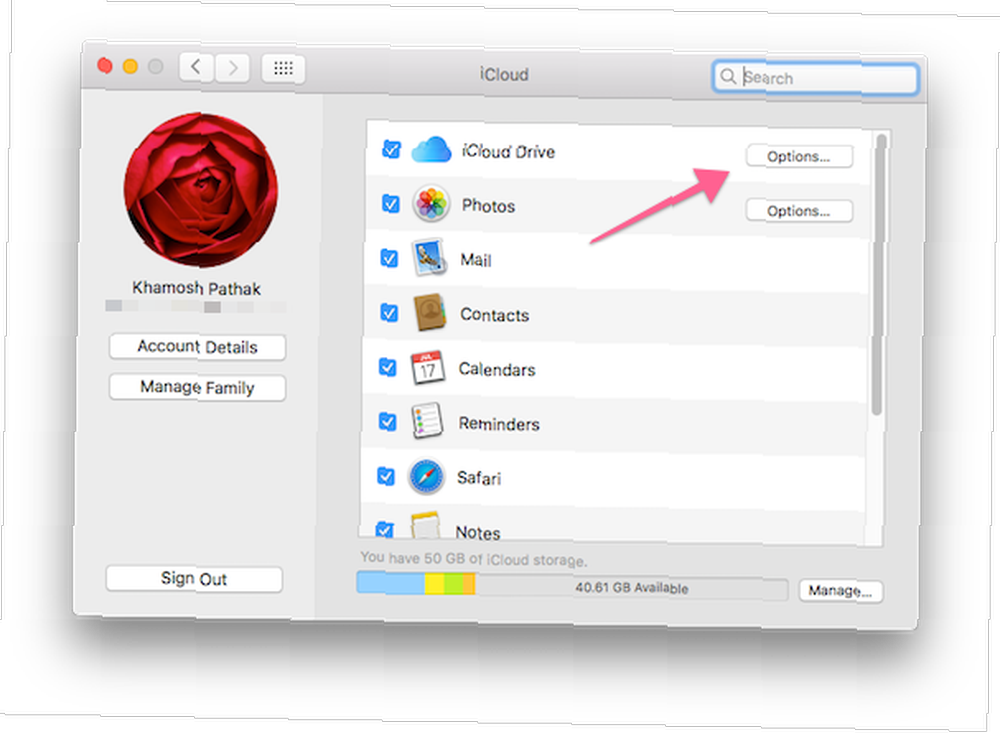Click the 'Notes' label
1000x733 pixels.
click(x=478, y=532)
